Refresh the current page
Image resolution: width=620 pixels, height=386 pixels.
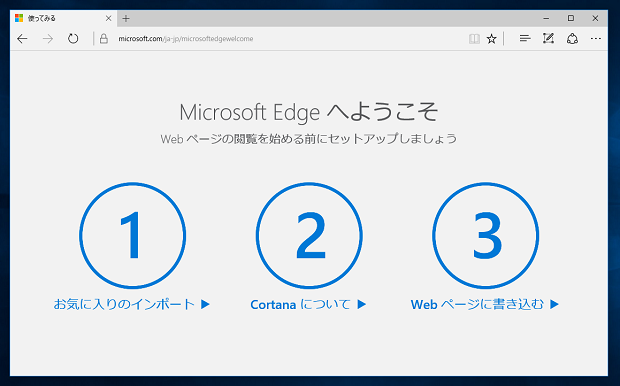73,39
